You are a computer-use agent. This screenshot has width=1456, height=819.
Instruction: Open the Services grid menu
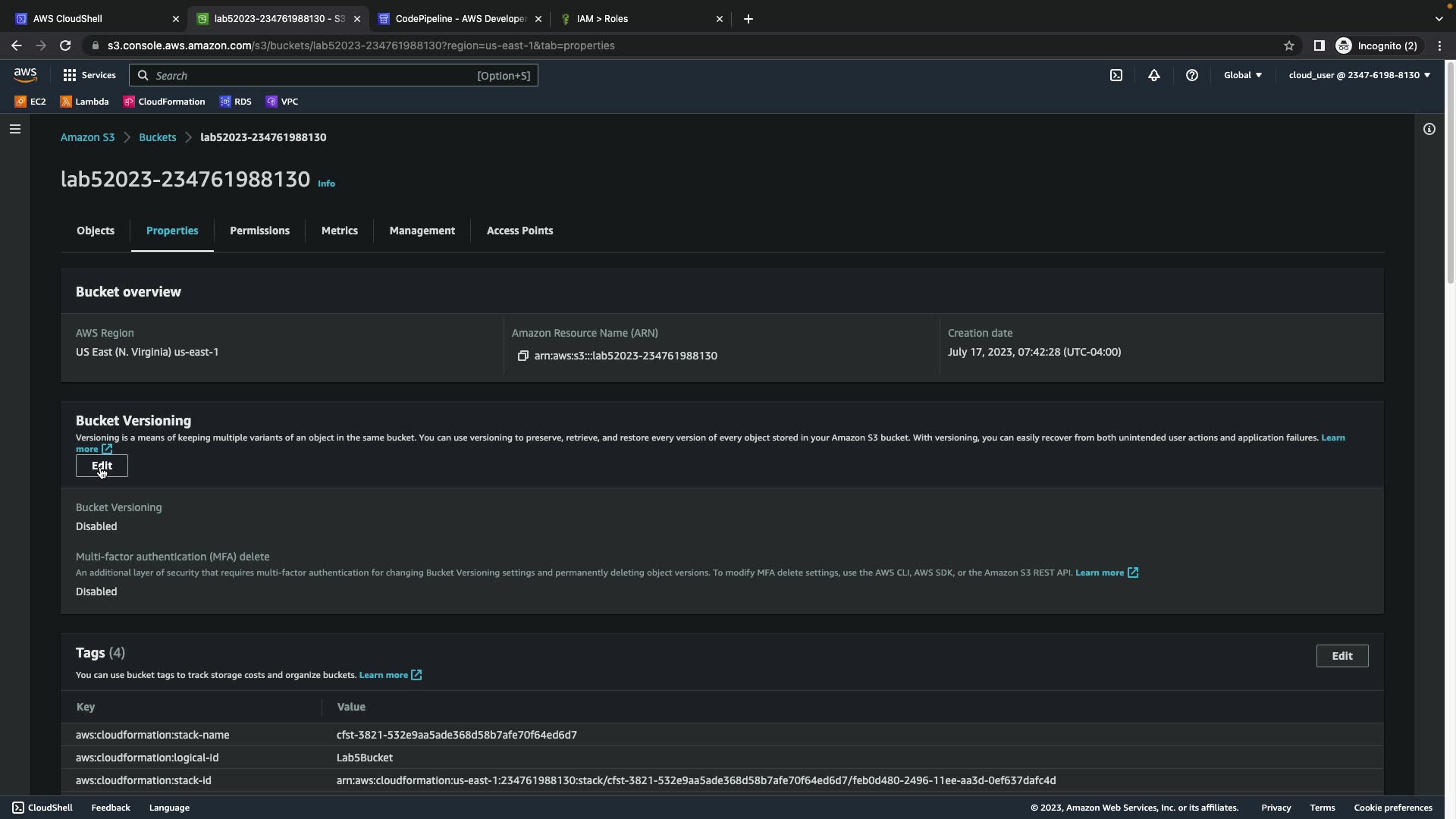point(89,75)
